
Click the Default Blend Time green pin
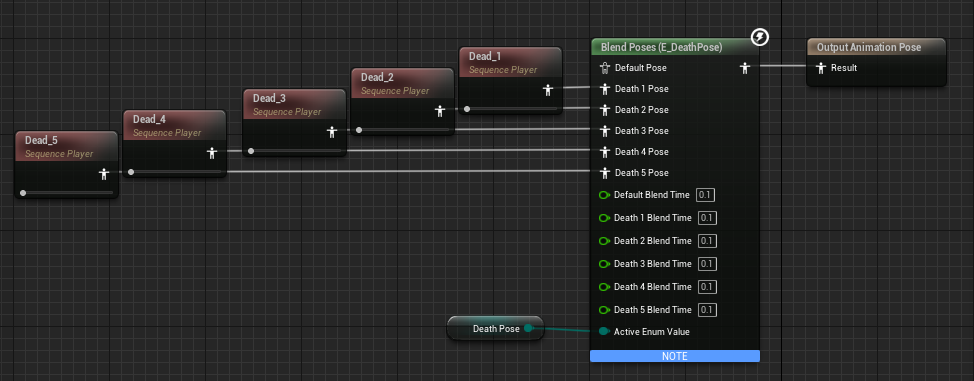[x=604, y=195]
